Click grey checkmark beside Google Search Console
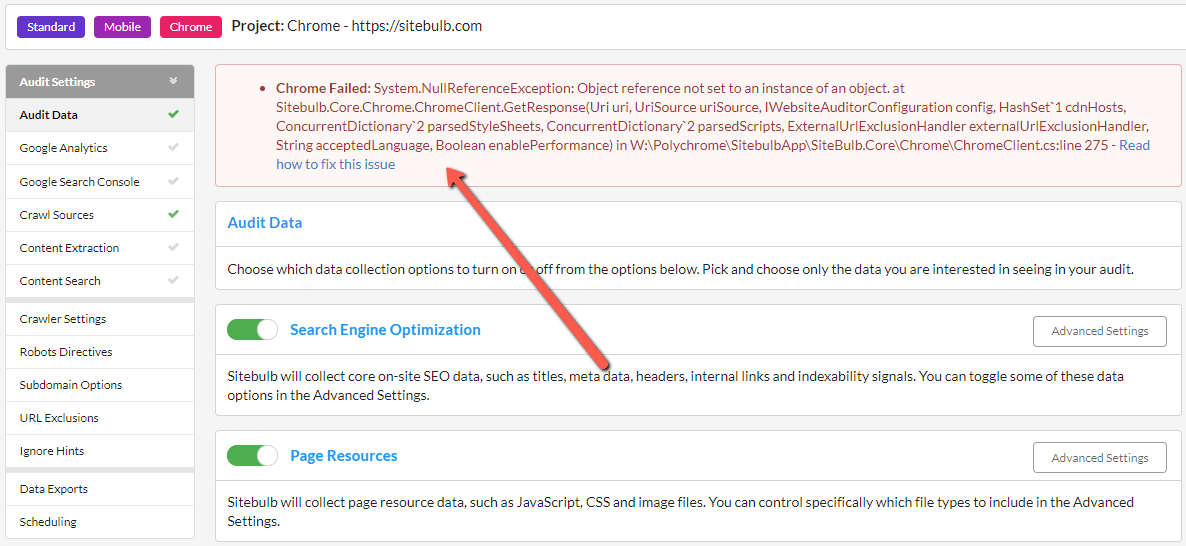The height and width of the screenshot is (546, 1186). [x=173, y=181]
